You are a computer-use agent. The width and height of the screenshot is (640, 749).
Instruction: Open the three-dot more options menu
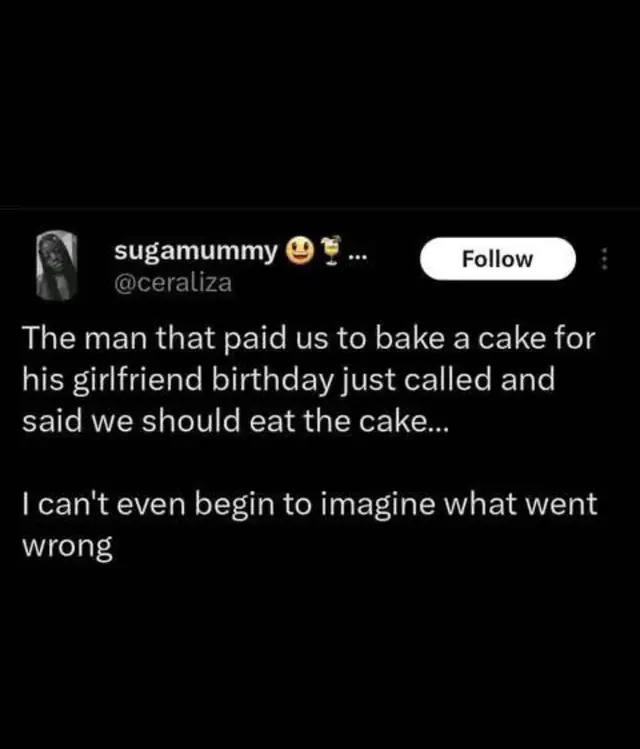[605, 258]
